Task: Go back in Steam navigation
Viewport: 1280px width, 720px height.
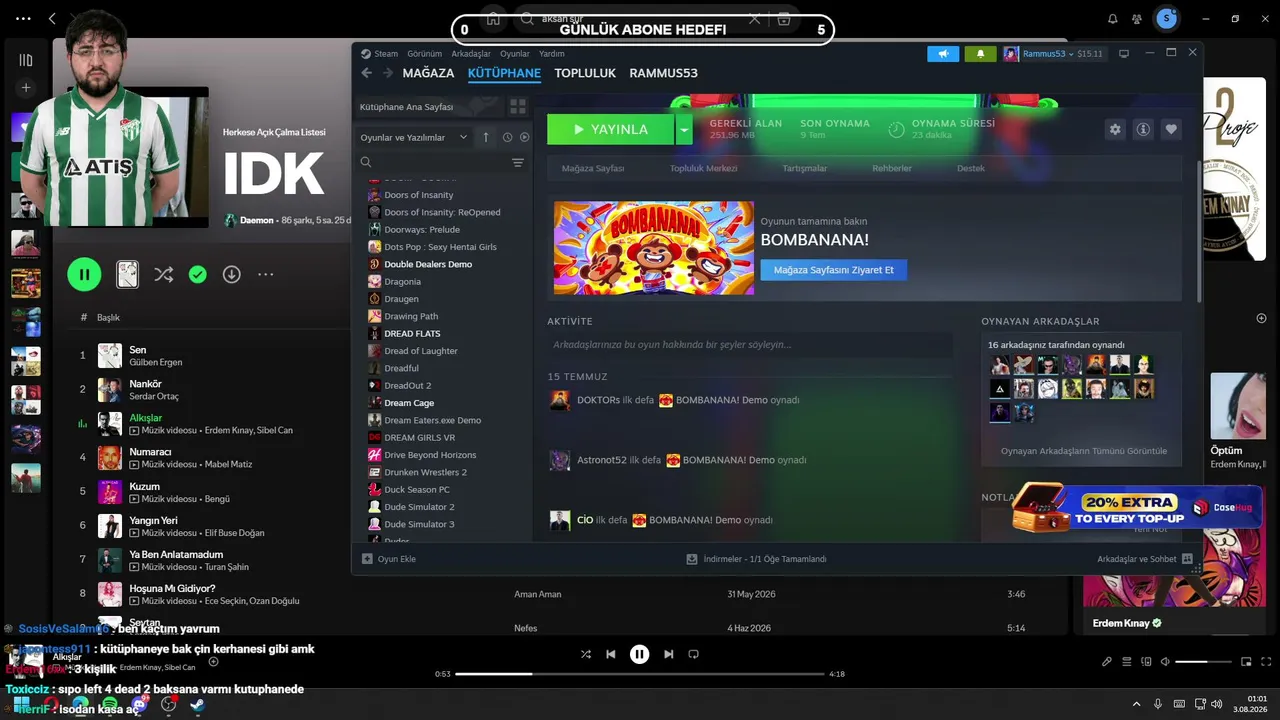Action: pyautogui.click(x=366, y=73)
